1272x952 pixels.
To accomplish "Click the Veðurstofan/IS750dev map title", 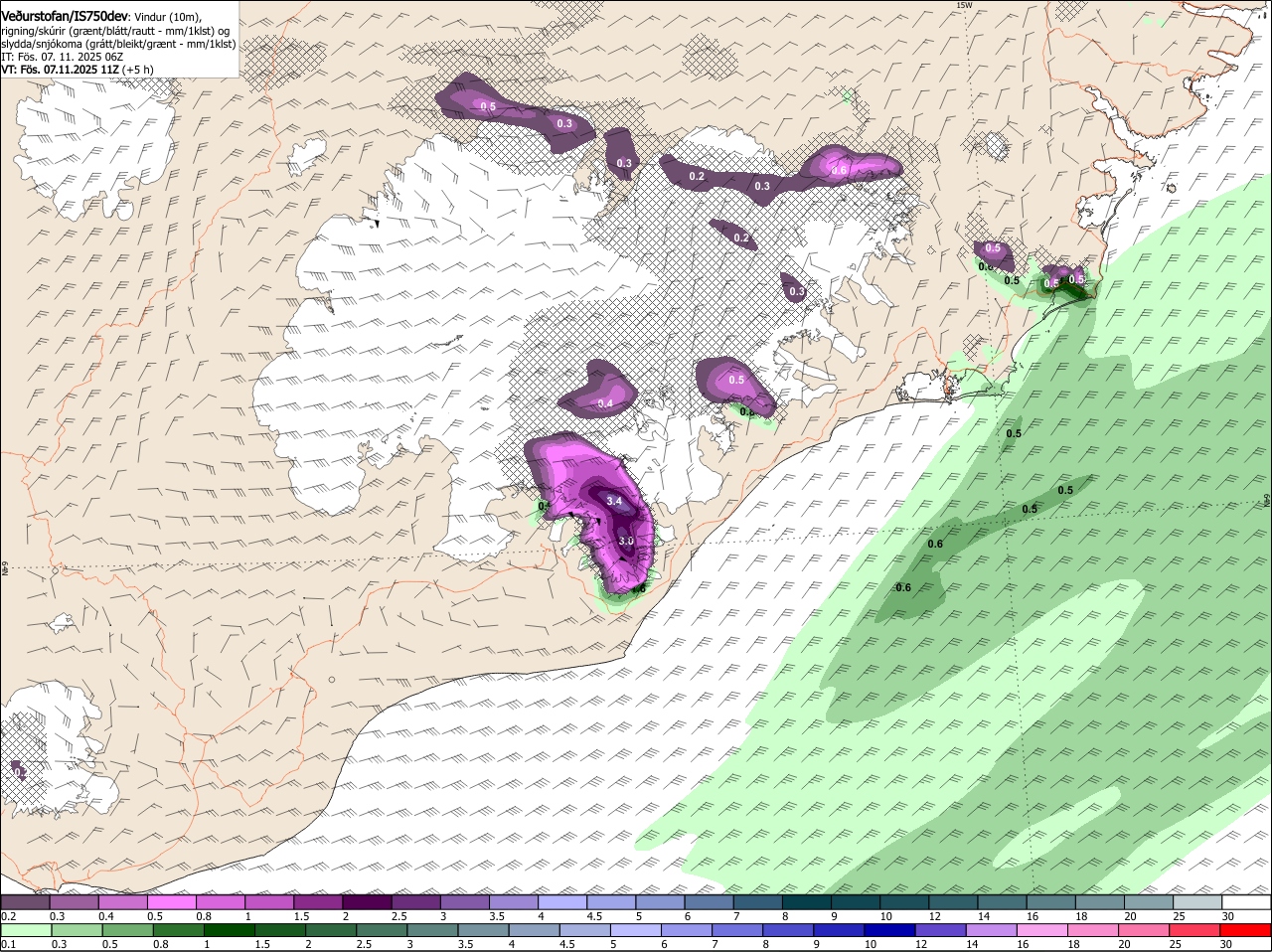I will (65, 17).
